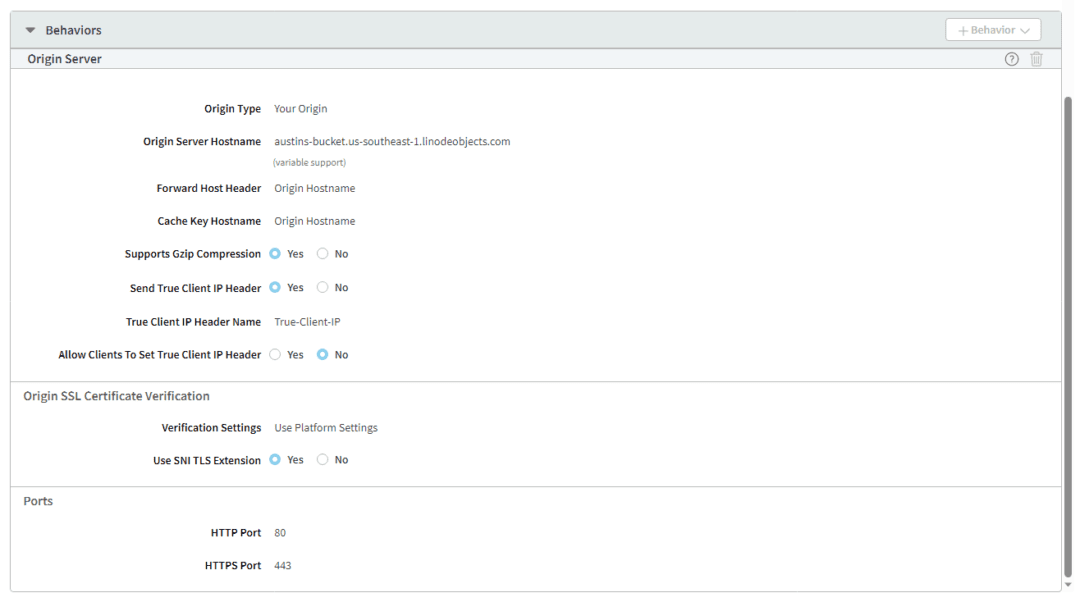The height and width of the screenshot is (602, 1080).
Task: Open the + Behavior dropdown button
Action: coord(992,30)
